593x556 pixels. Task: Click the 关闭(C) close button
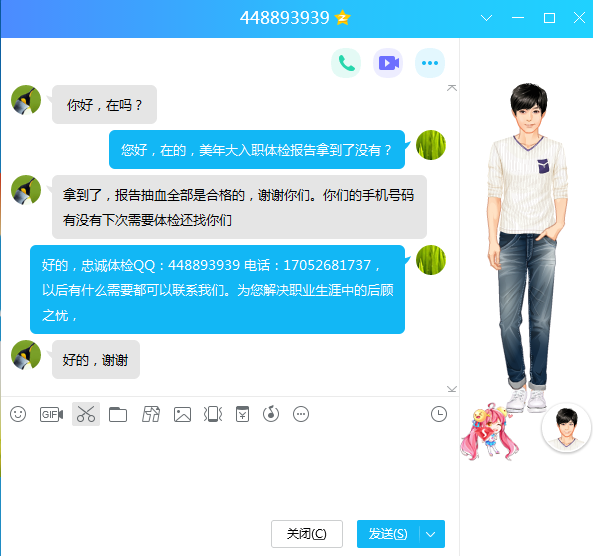coord(307,534)
